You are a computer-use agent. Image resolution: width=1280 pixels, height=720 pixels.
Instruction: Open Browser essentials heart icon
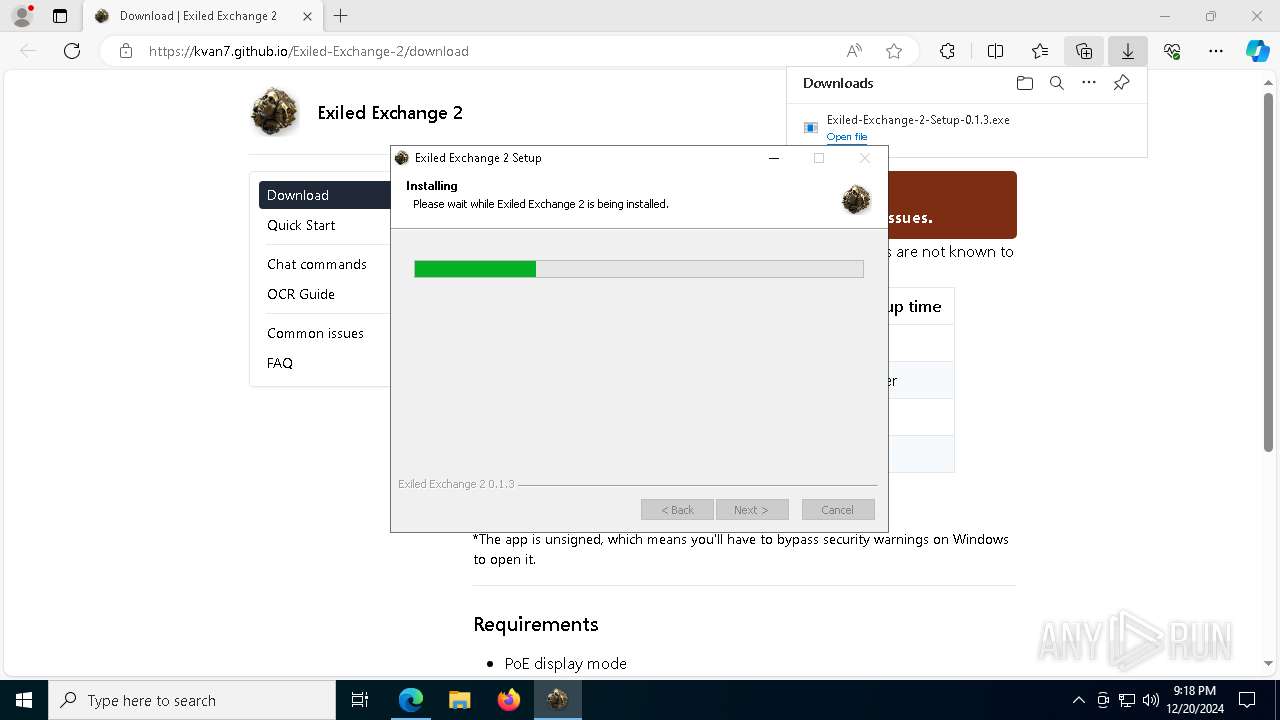(x=1172, y=51)
